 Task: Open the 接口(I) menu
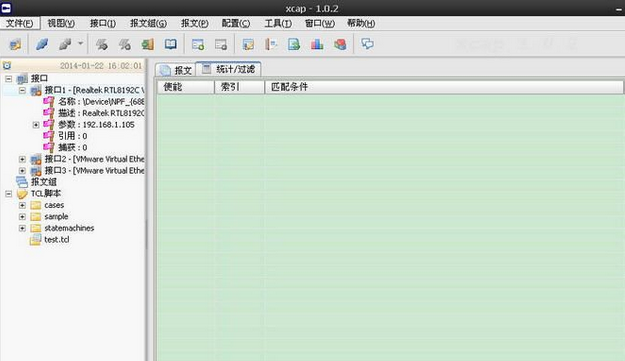point(103,23)
